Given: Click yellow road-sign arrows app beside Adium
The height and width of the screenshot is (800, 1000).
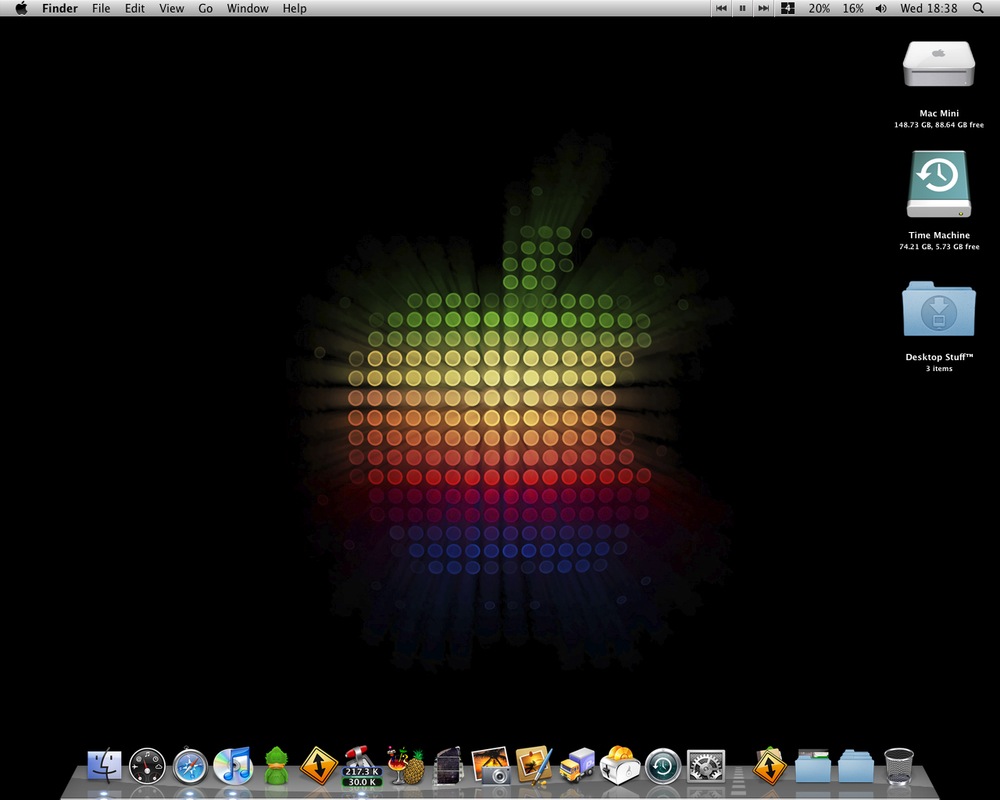Looking at the screenshot, I should (x=319, y=766).
